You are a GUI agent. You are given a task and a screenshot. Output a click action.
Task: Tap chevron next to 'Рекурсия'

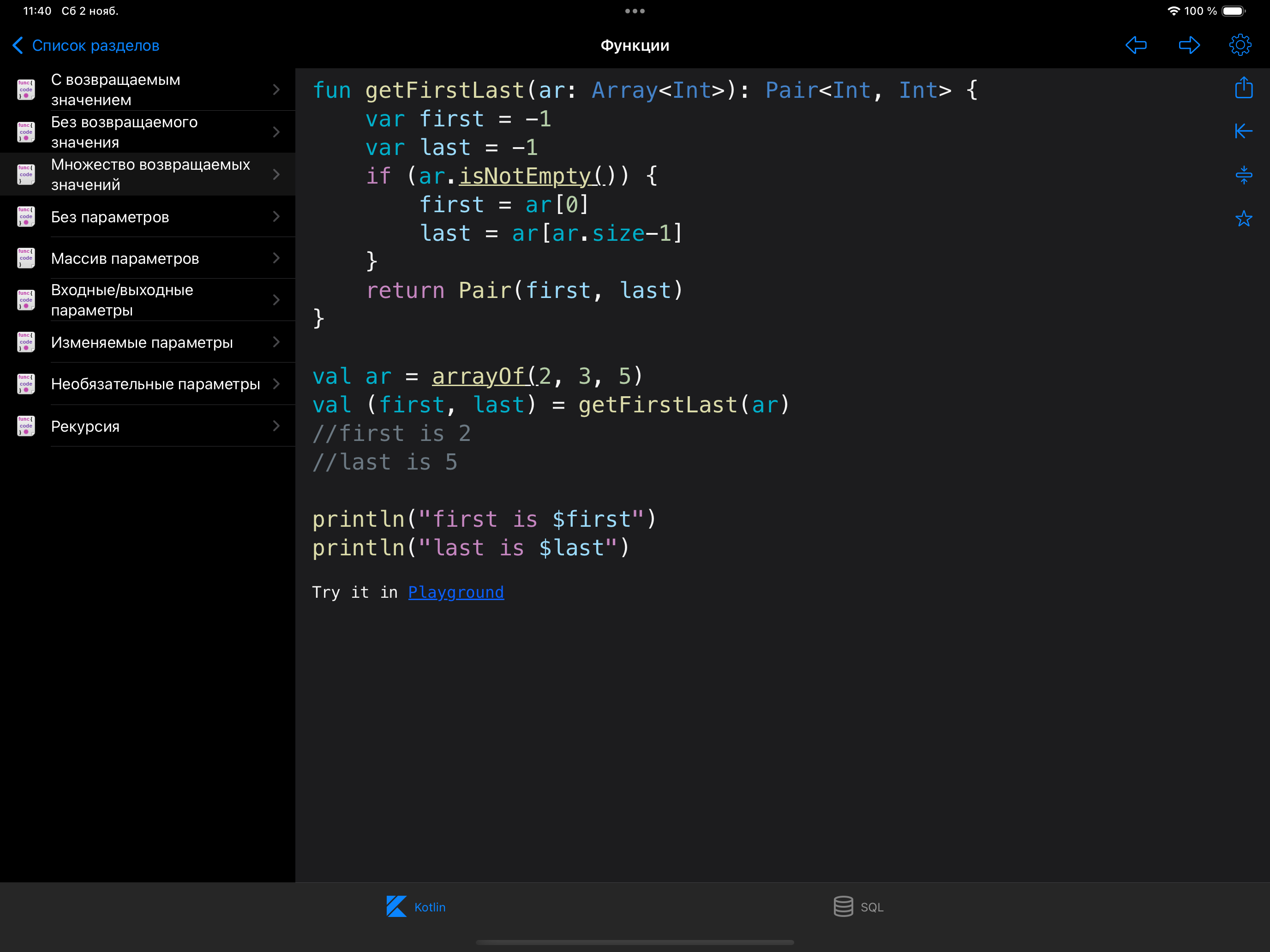276,426
